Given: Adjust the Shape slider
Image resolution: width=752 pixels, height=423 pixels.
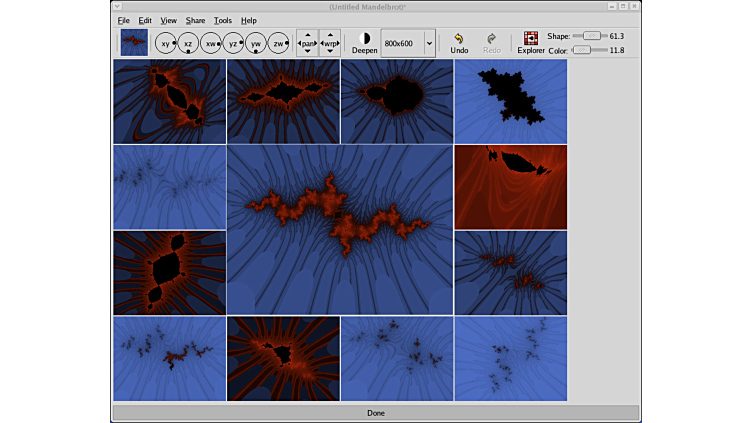Looking at the screenshot, I should [590, 36].
